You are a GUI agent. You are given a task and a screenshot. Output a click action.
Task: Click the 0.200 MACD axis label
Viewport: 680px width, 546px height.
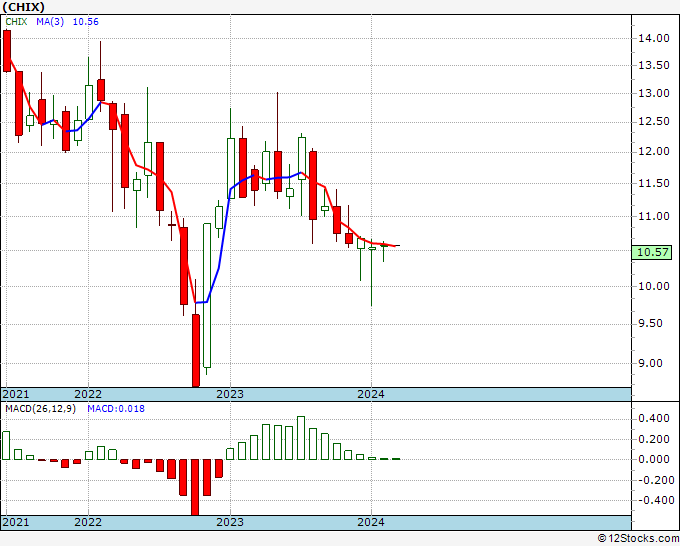point(654,439)
